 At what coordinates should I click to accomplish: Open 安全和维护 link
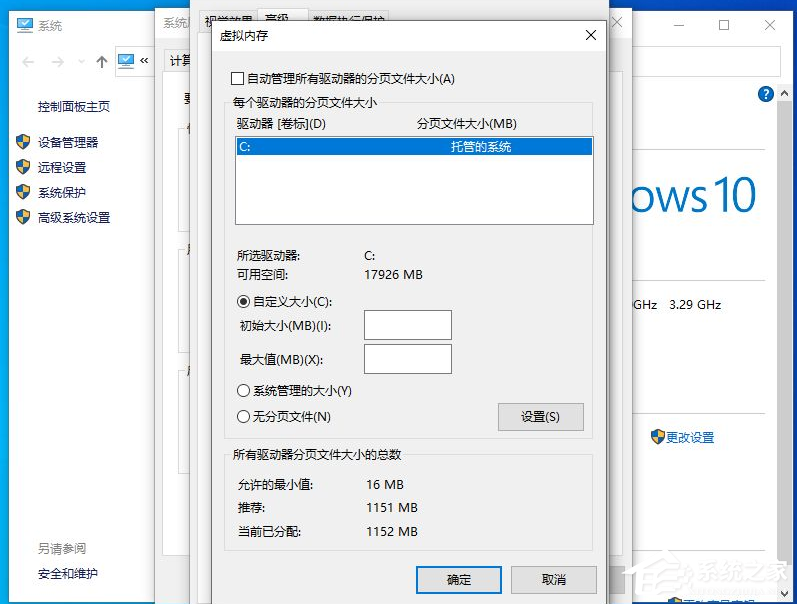point(68,574)
